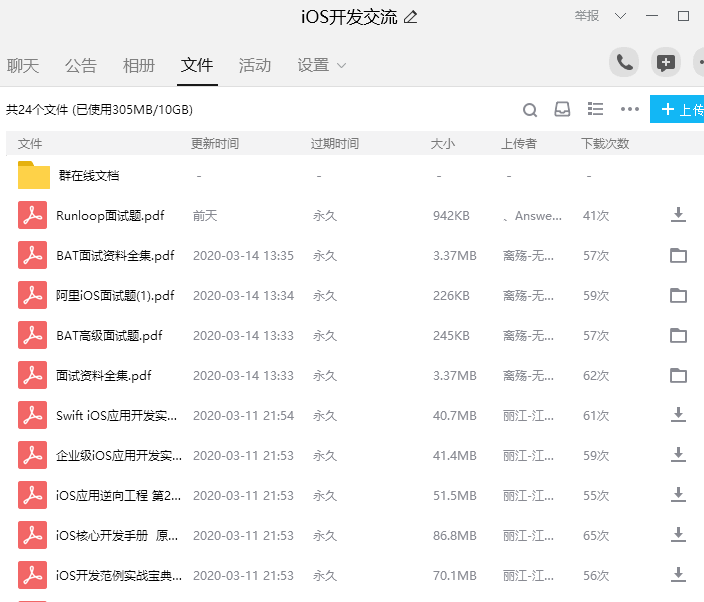Viewport: 704px width, 602px height.
Task: Switch to the 聊天 tab
Action: pos(23,66)
